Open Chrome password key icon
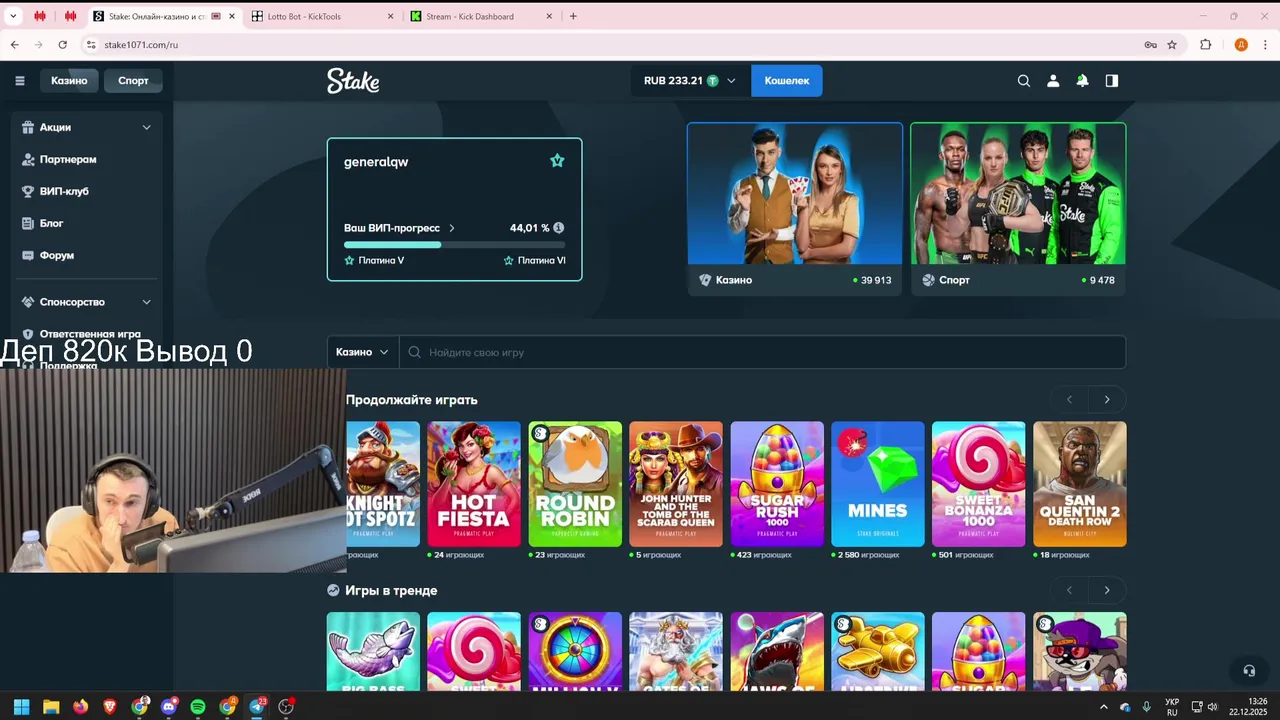1280x720 pixels. [x=1150, y=45]
